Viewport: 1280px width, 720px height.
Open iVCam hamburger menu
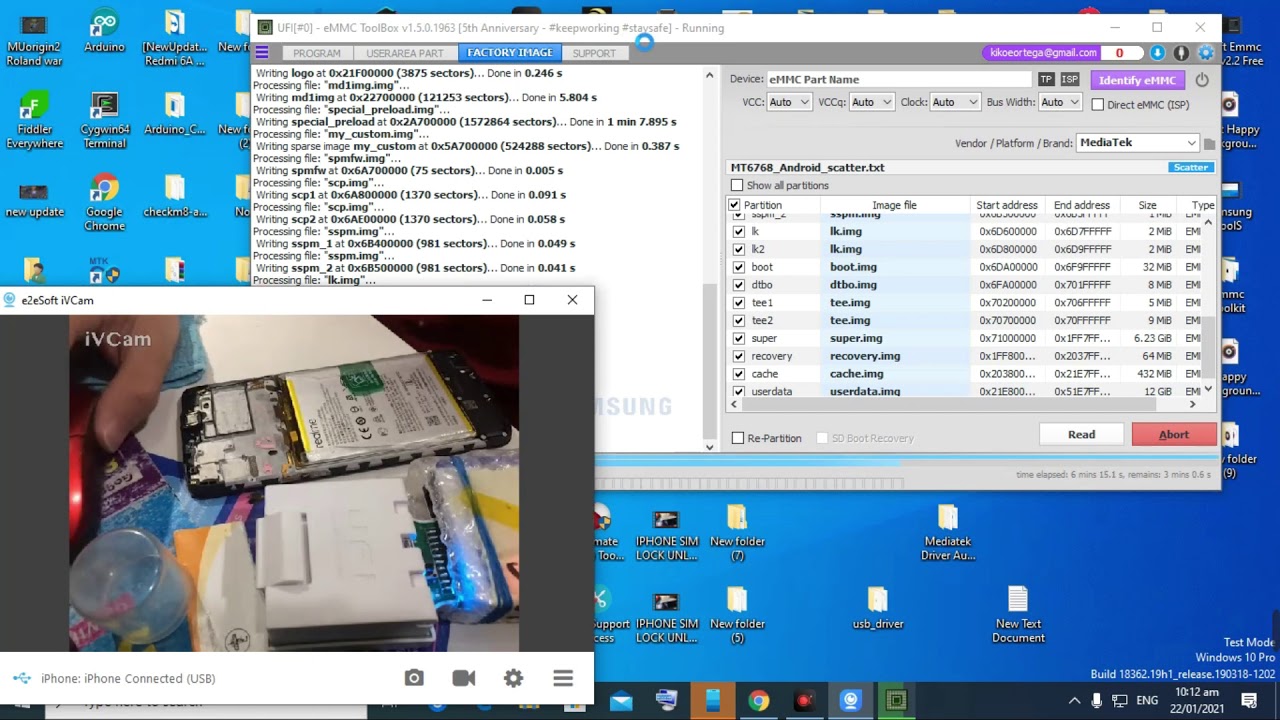tap(563, 678)
